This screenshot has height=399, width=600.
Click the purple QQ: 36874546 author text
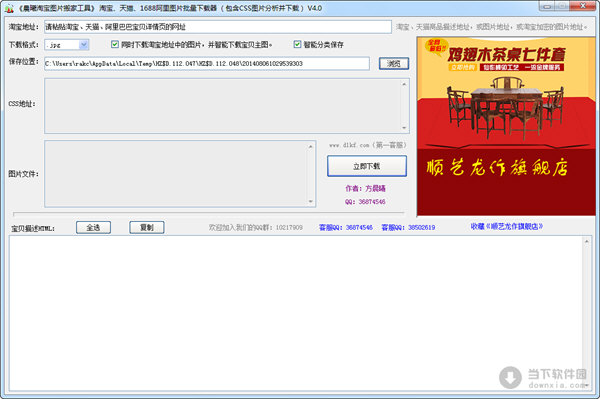click(x=365, y=202)
